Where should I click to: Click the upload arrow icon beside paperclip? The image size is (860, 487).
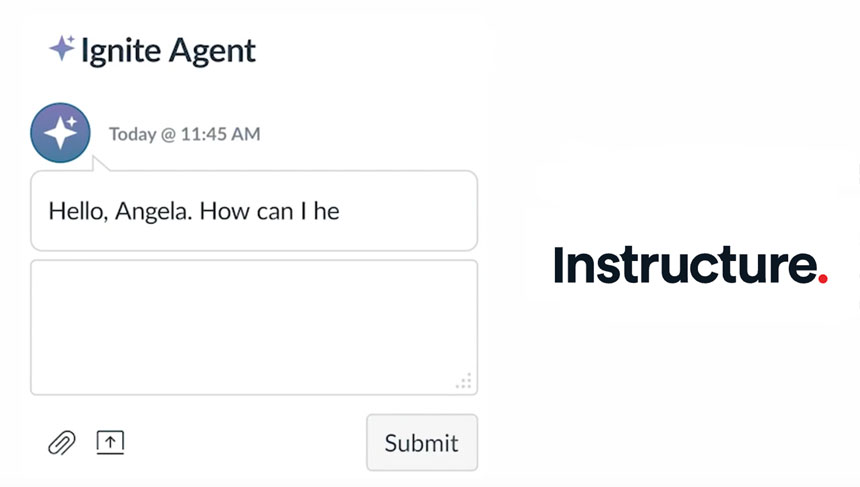(110, 442)
